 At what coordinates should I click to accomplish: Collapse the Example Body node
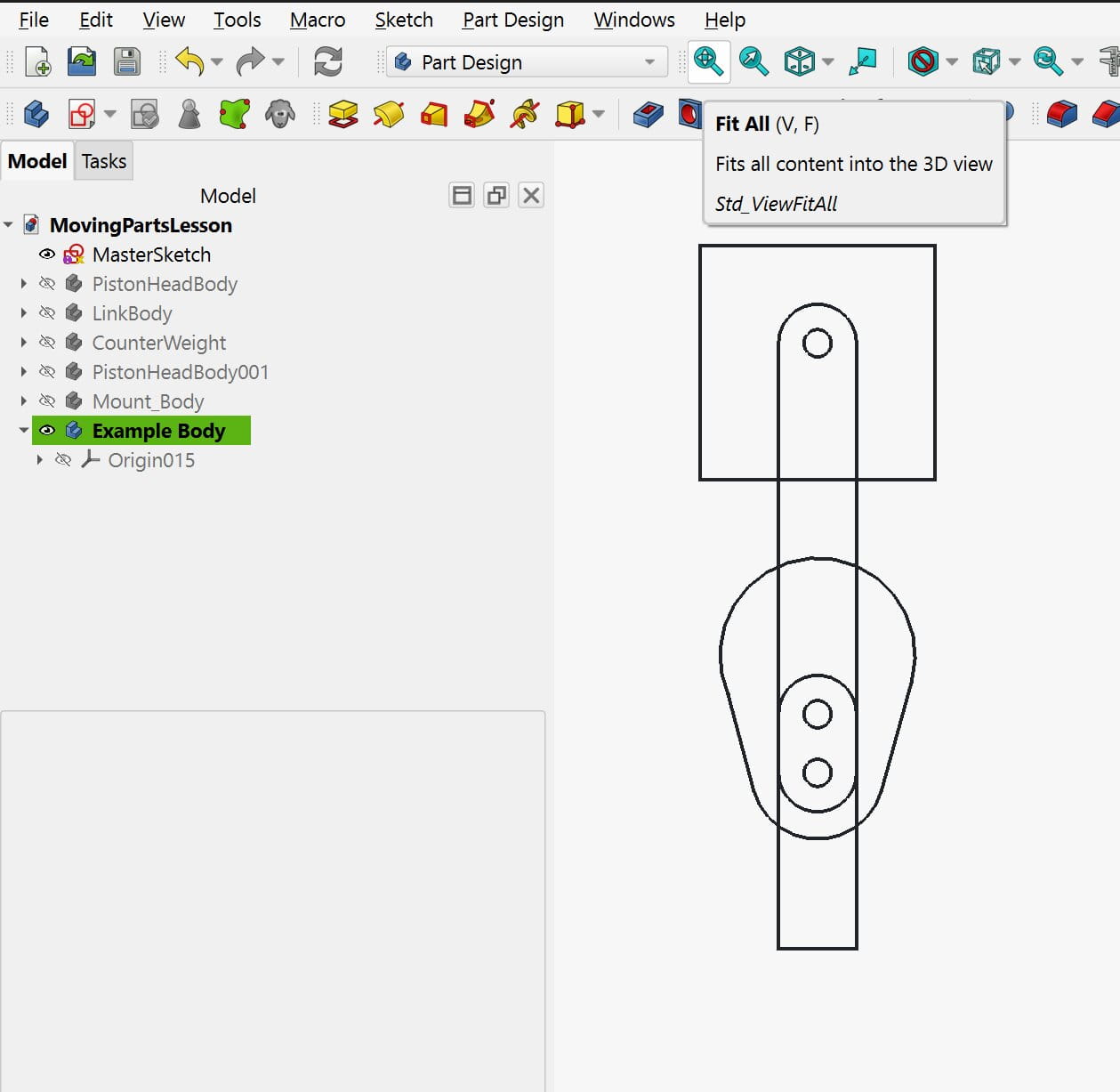[24, 431]
